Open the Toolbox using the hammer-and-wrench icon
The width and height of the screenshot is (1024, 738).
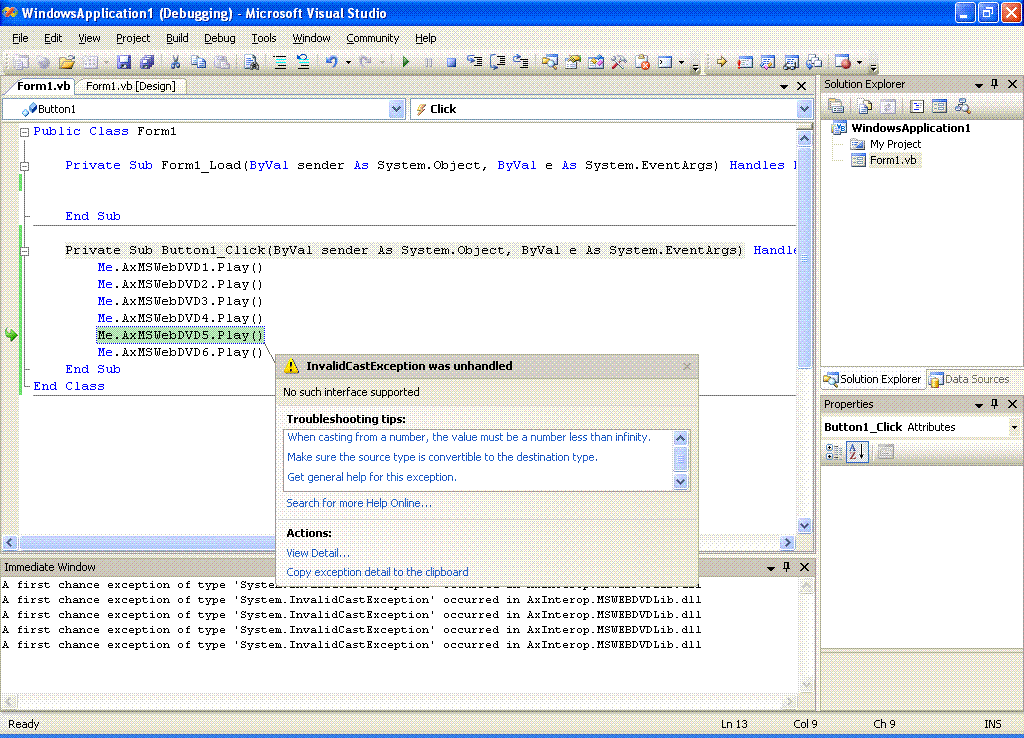click(x=618, y=63)
